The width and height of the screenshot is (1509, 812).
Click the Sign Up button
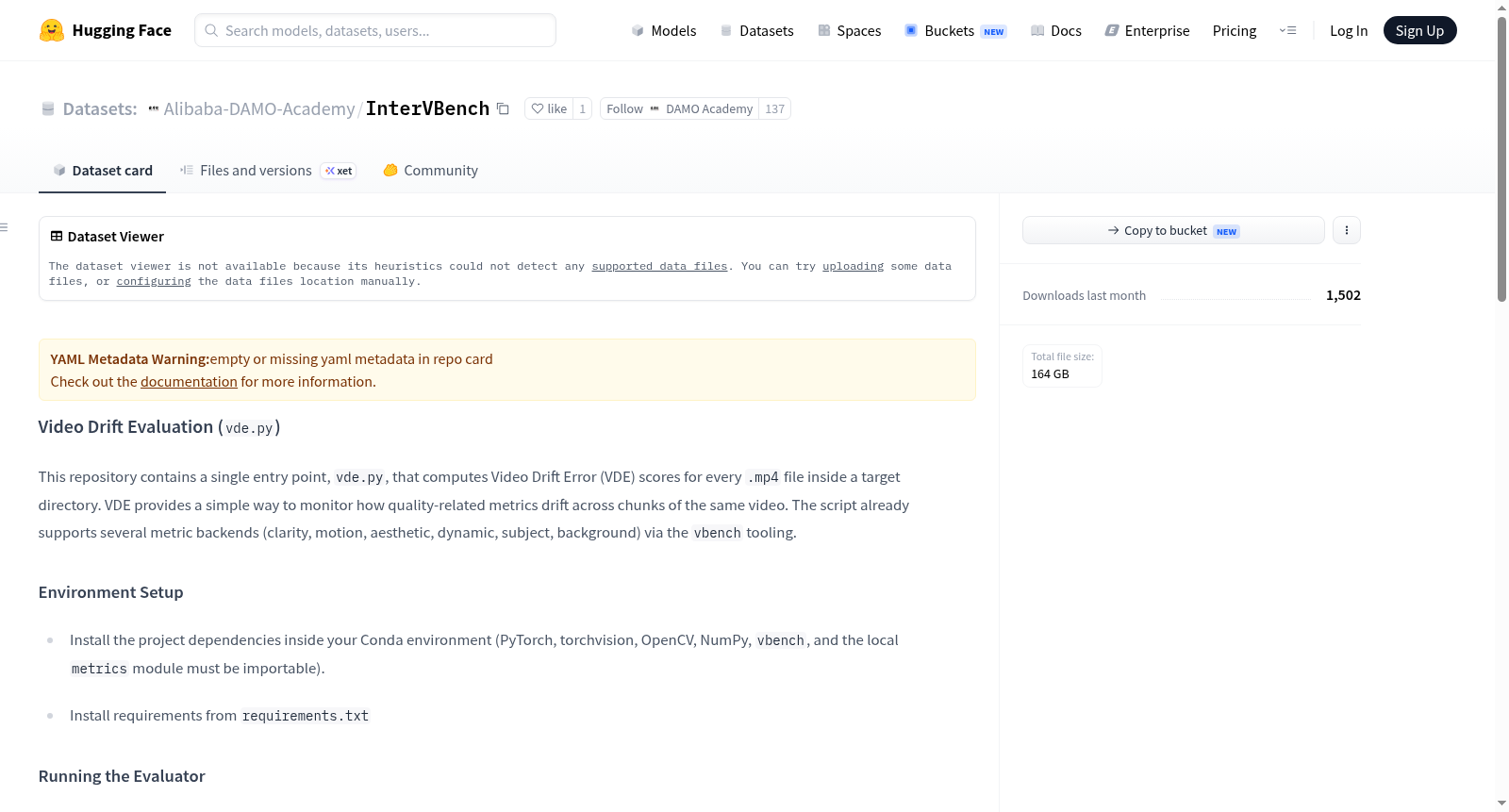[1419, 30]
